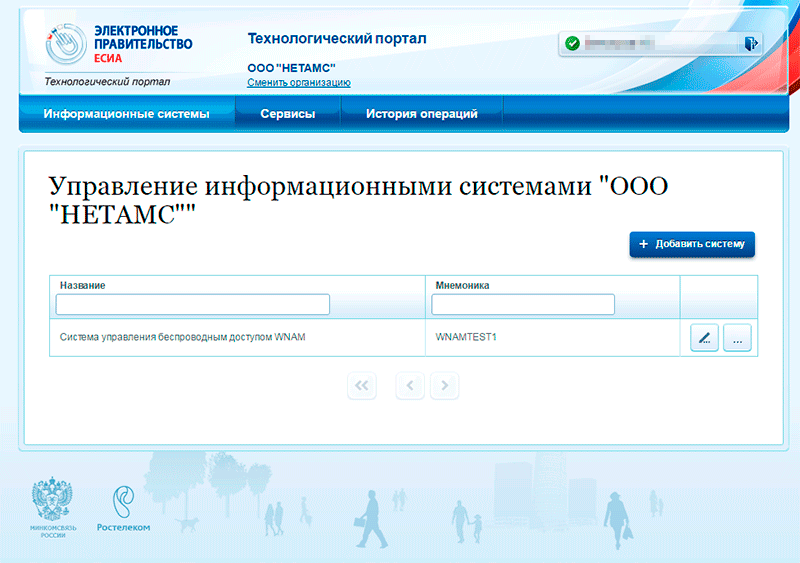Click the WNAMTEST1 mnemonic cell

(466, 337)
